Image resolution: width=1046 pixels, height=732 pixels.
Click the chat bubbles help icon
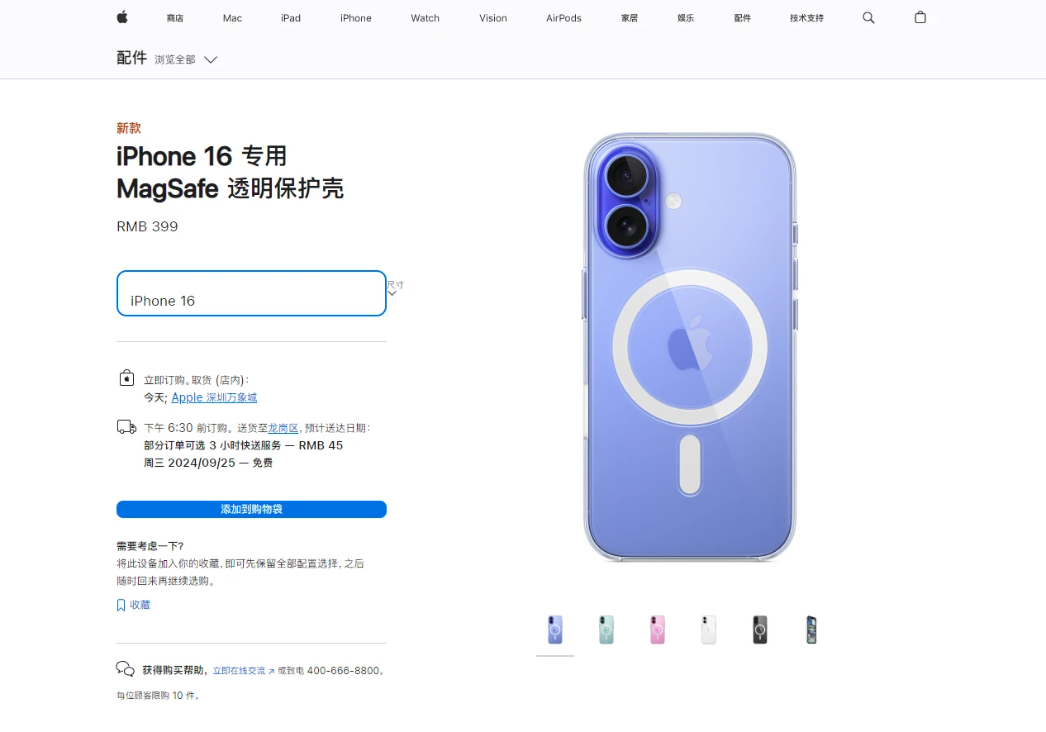[x=125, y=669]
